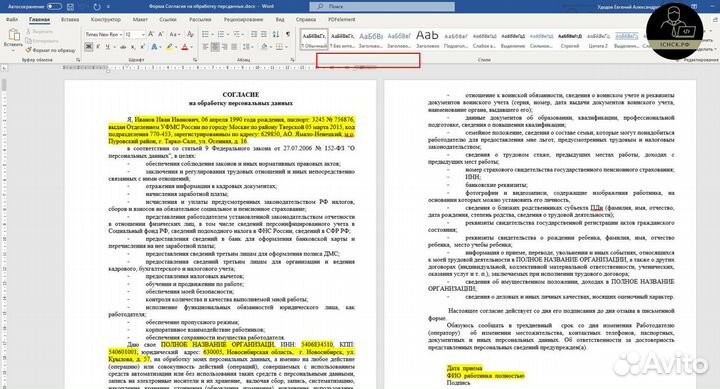720x389 pixels.
Task: Click the sort A-Z icon
Action: pyautogui.click(x=276, y=34)
